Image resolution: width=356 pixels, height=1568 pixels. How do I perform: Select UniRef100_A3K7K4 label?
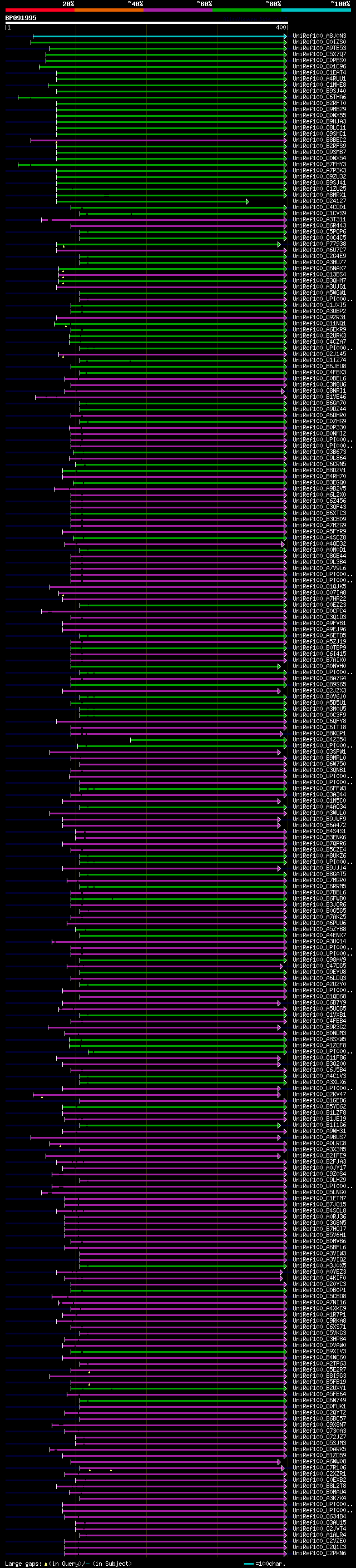(319, 1498)
